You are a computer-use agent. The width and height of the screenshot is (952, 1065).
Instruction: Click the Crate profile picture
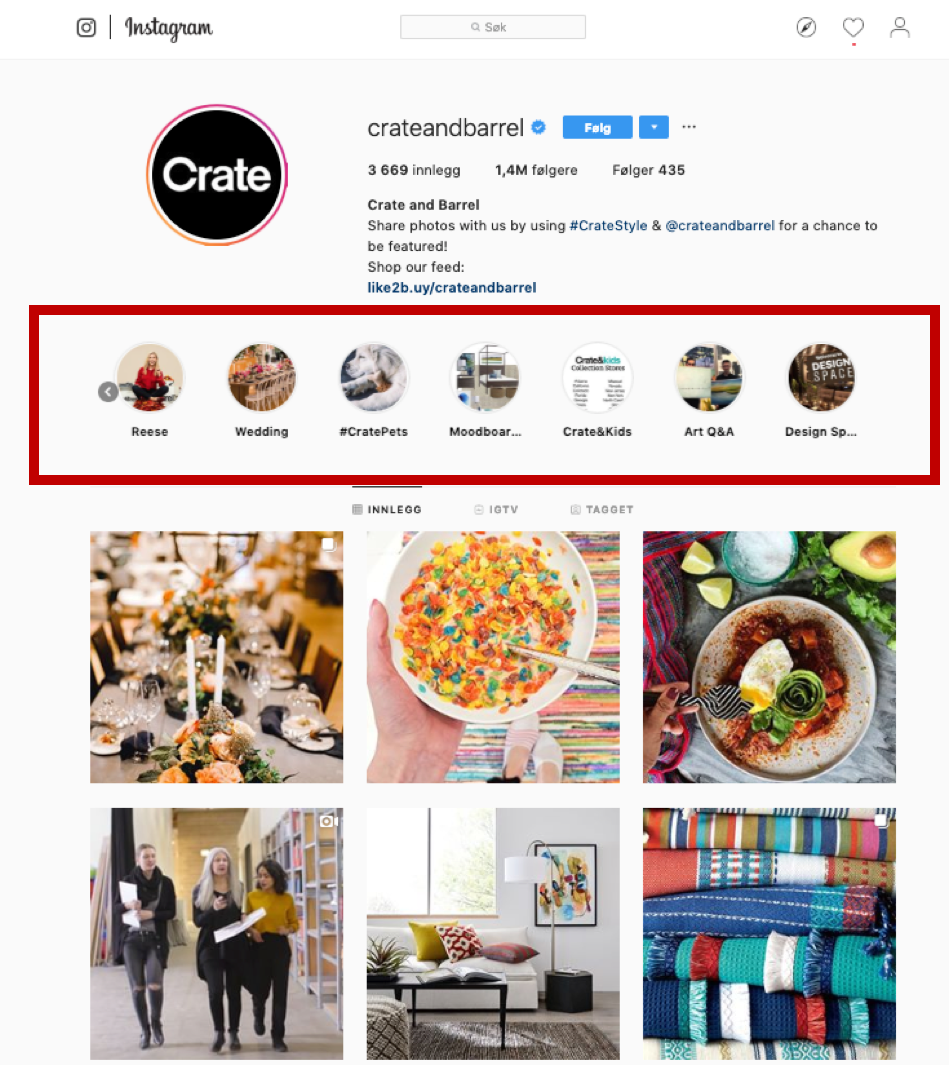217,175
